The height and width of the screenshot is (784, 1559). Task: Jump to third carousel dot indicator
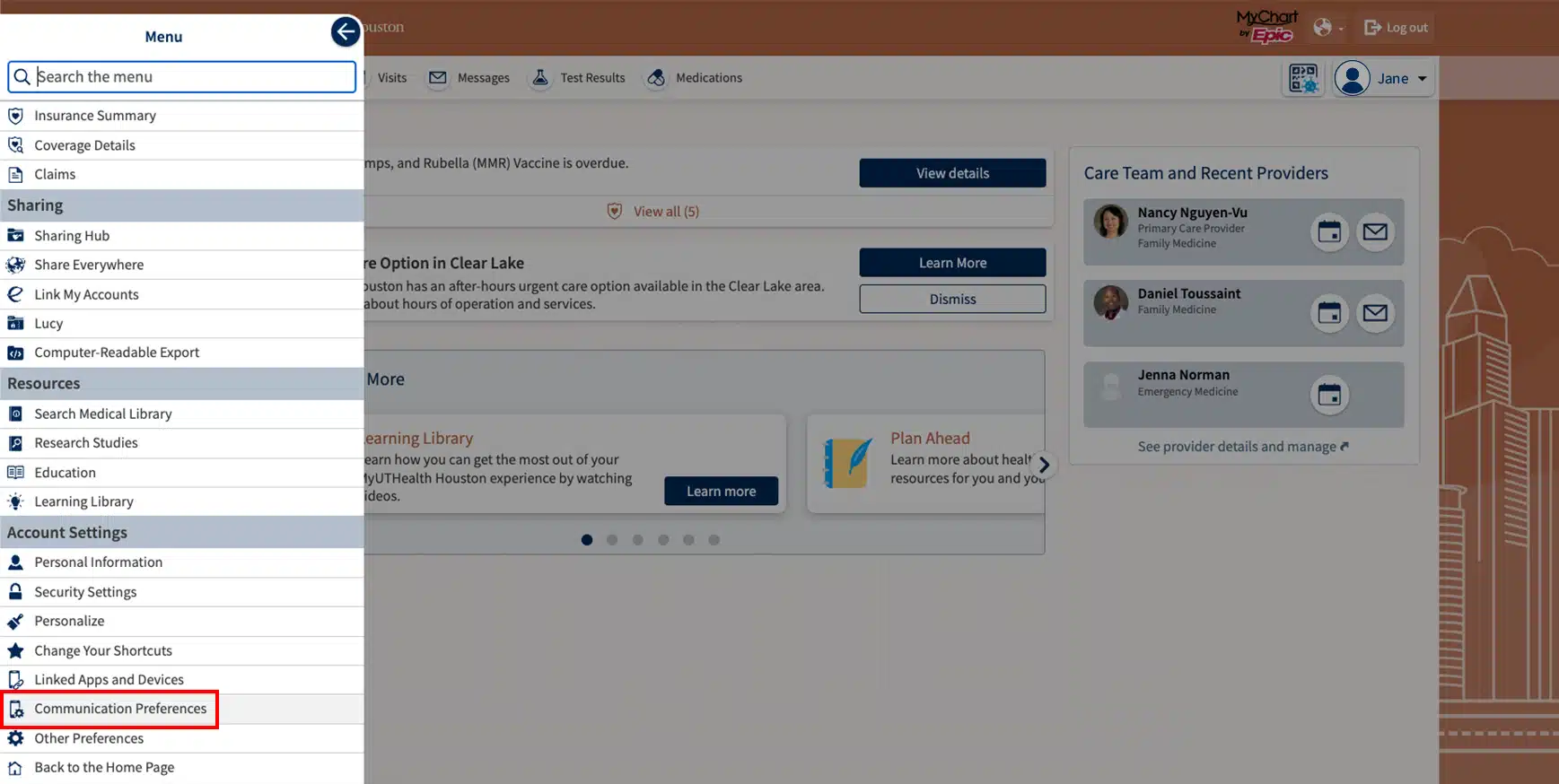(637, 540)
